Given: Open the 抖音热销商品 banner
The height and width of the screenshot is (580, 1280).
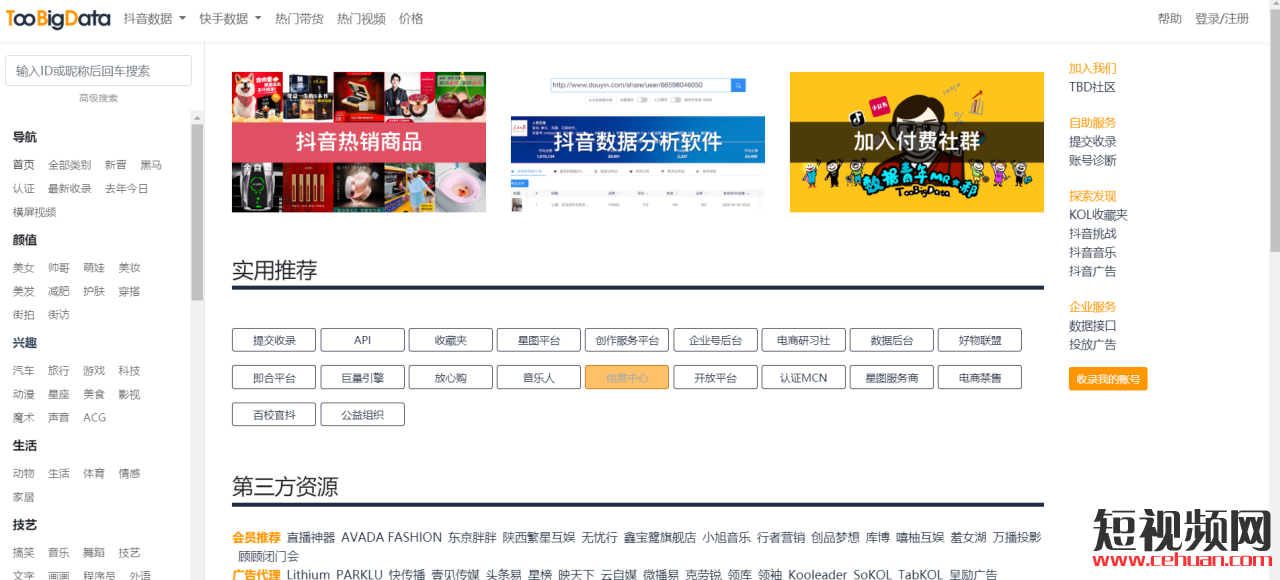Looking at the screenshot, I should pos(359,142).
